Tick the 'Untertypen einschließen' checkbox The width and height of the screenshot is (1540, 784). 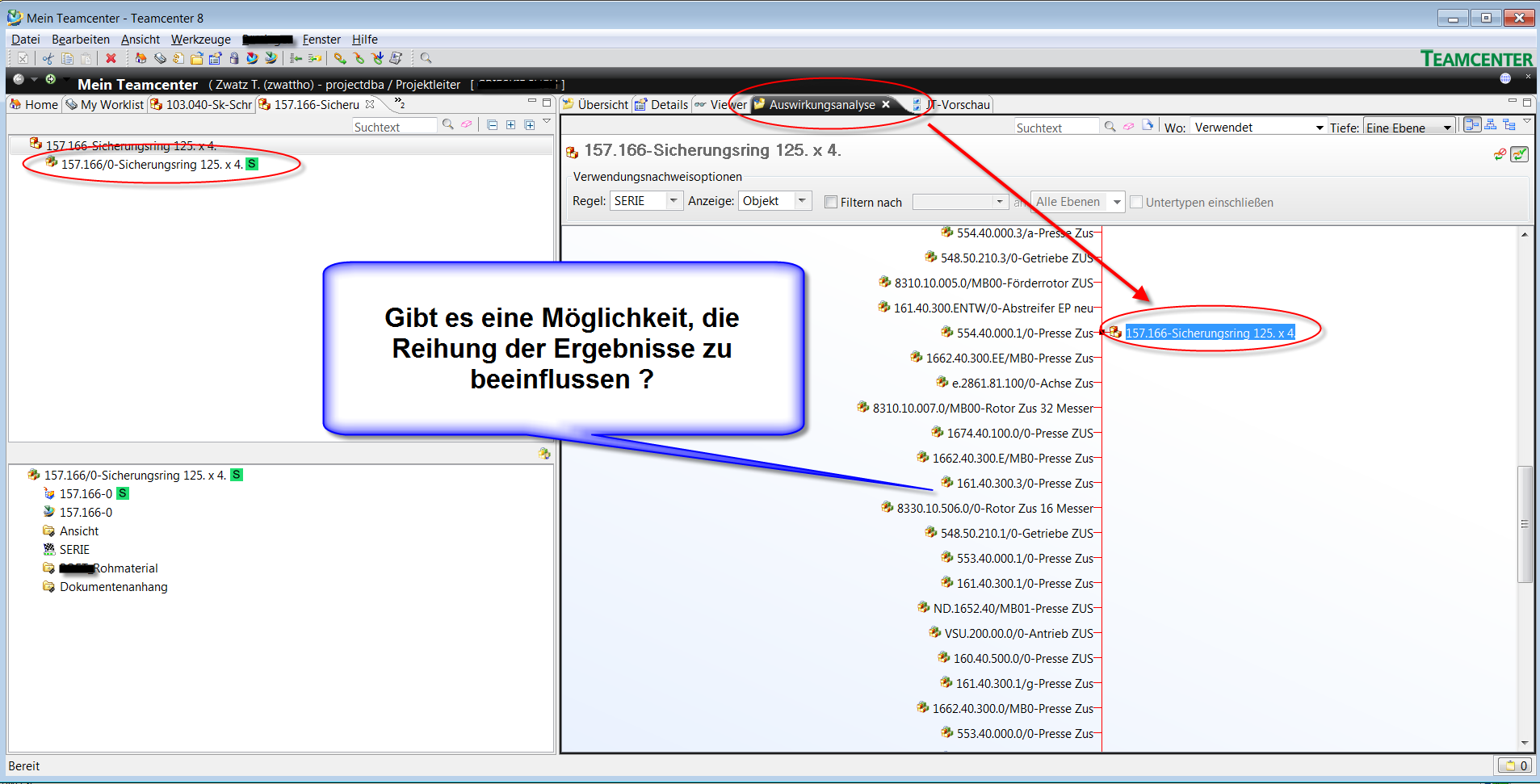click(1136, 202)
